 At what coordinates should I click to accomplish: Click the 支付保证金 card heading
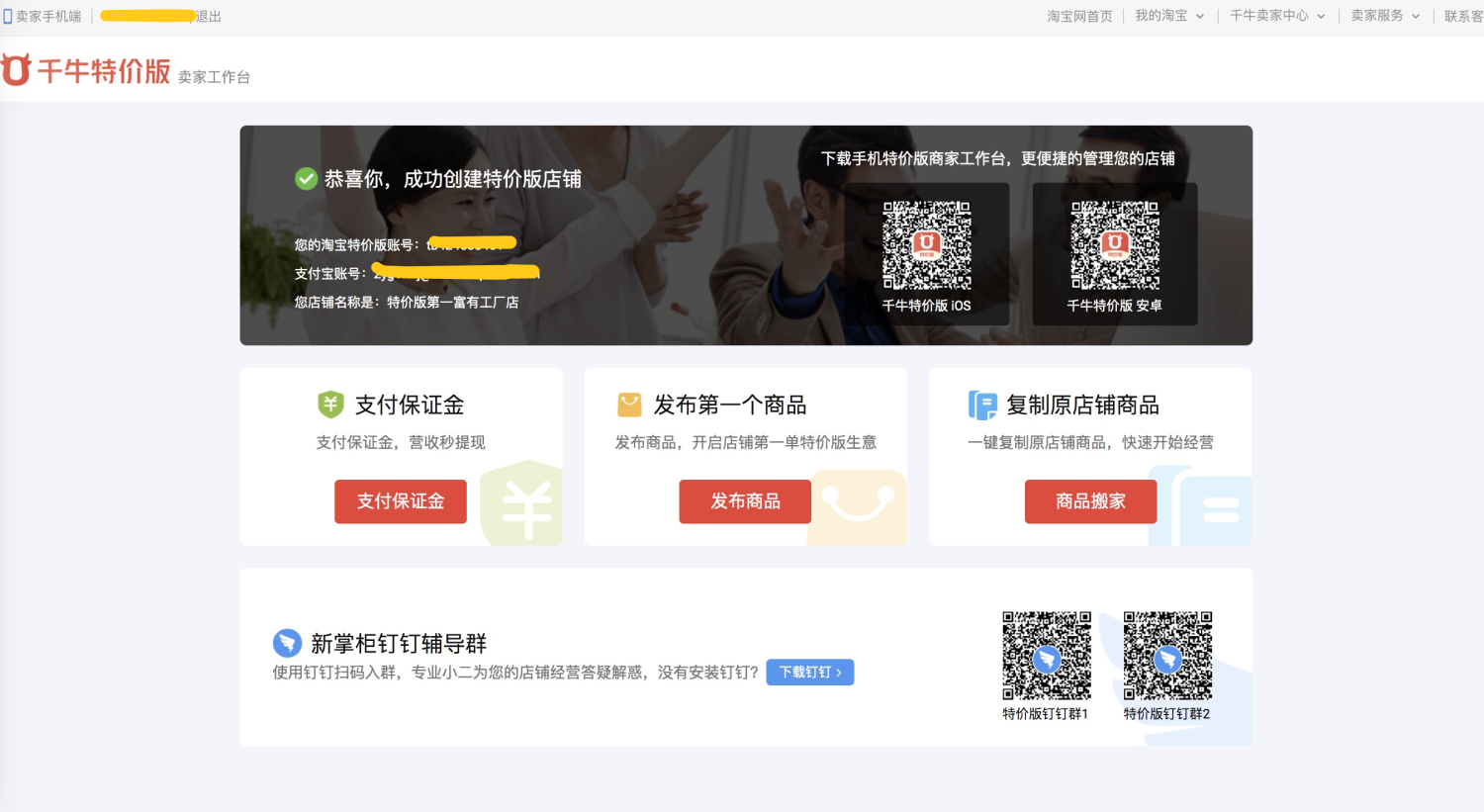click(x=410, y=405)
